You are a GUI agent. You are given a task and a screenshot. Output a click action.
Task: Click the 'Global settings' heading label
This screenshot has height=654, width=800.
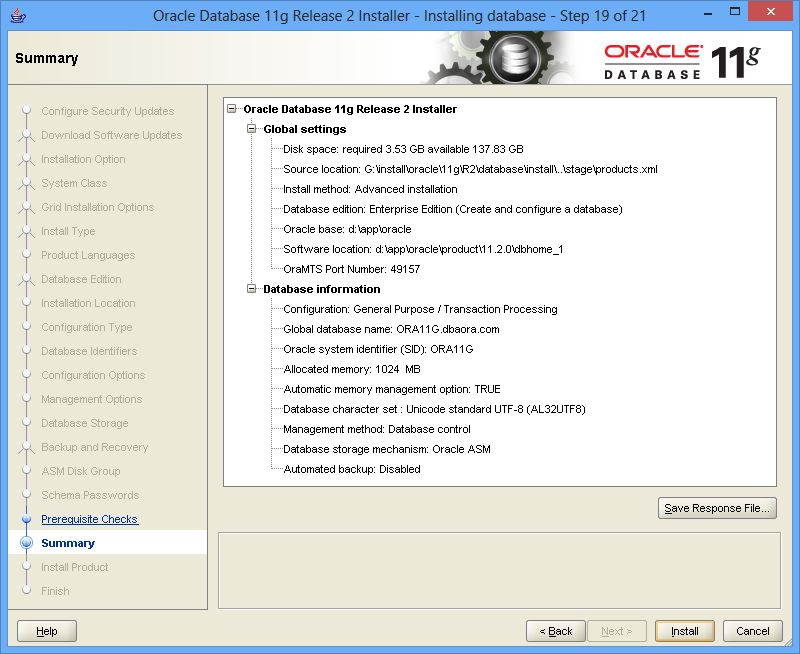coord(305,129)
